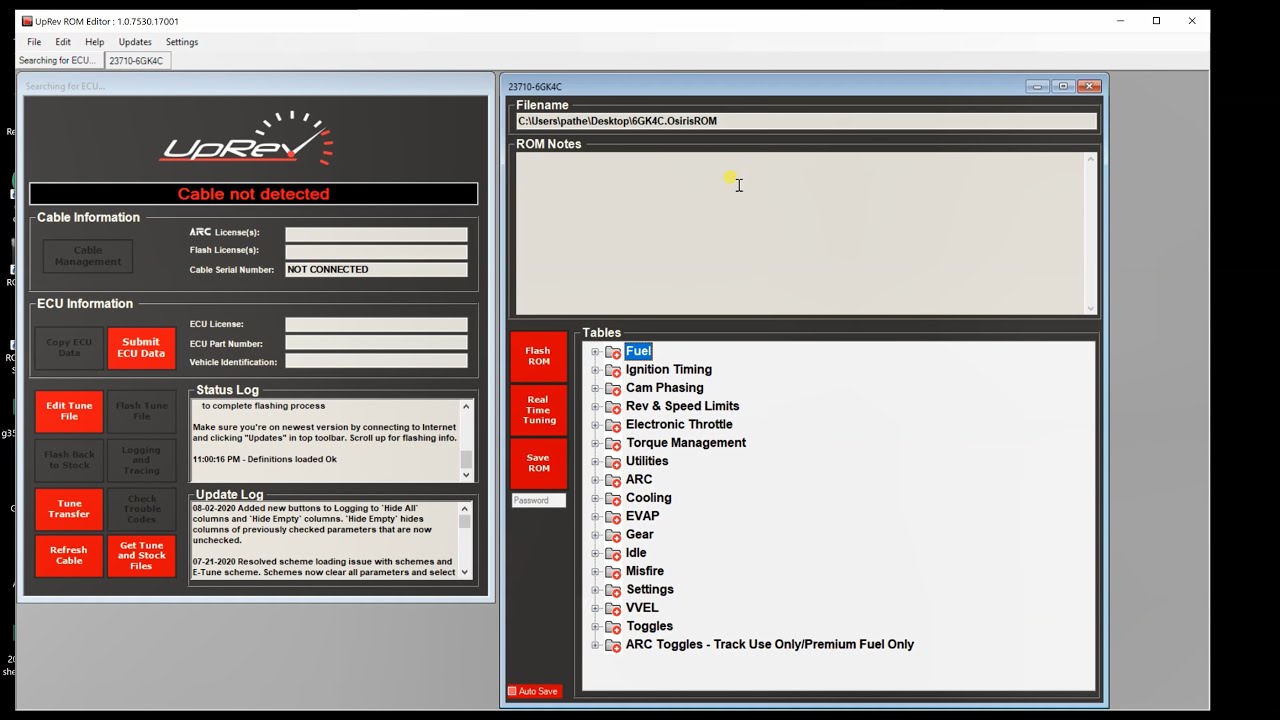Viewport: 1280px width, 720px height.
Task: Open the Settings menu
Action: pyautogui.click(x=182, y=42)
